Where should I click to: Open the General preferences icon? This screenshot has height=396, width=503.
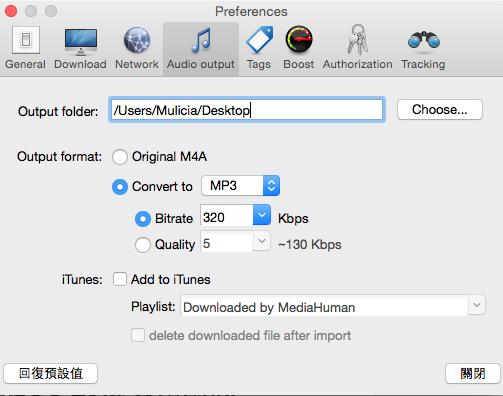click(26, 40)
